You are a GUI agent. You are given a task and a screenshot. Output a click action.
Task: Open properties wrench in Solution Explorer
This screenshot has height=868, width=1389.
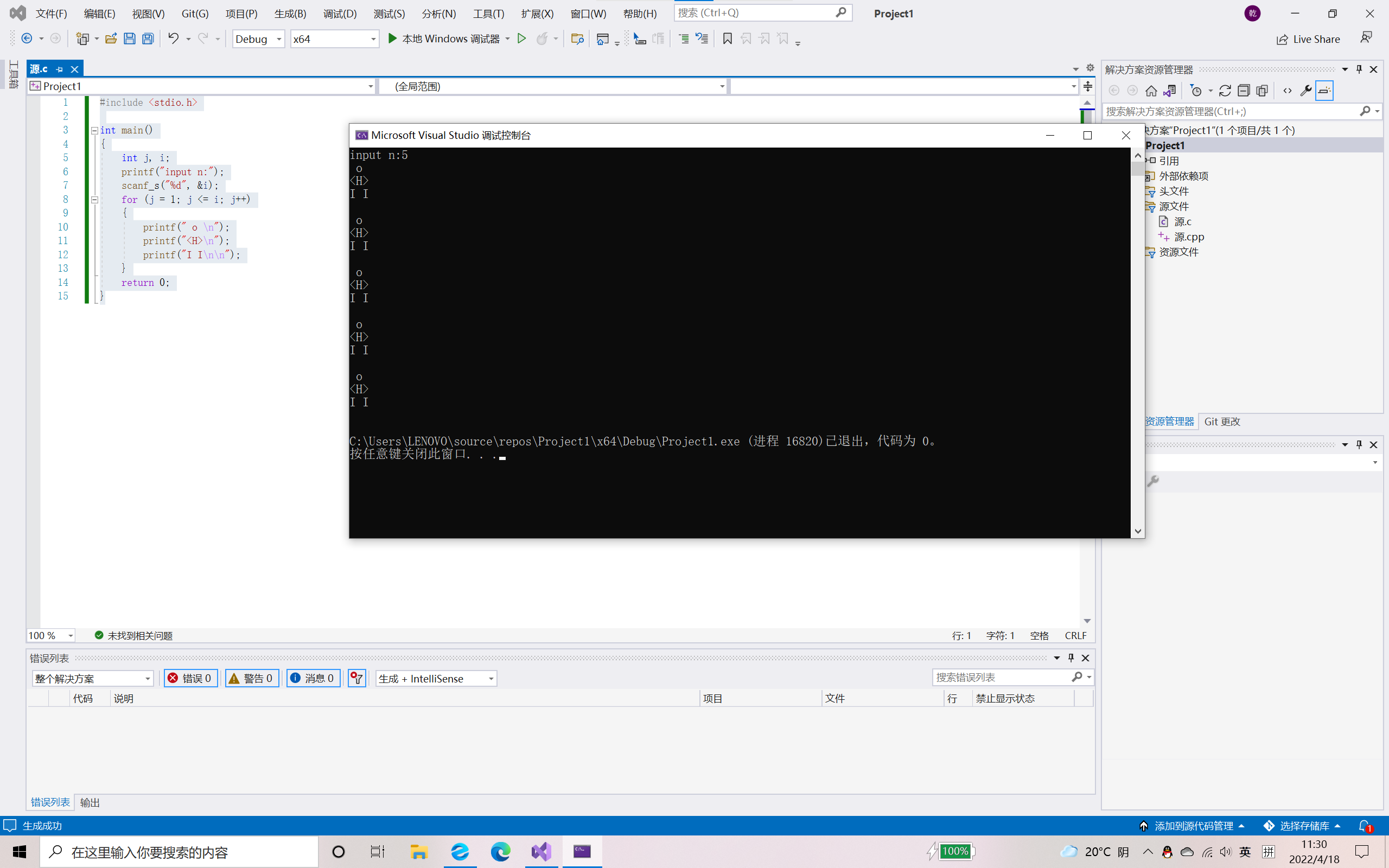(x=1306, y=91)
